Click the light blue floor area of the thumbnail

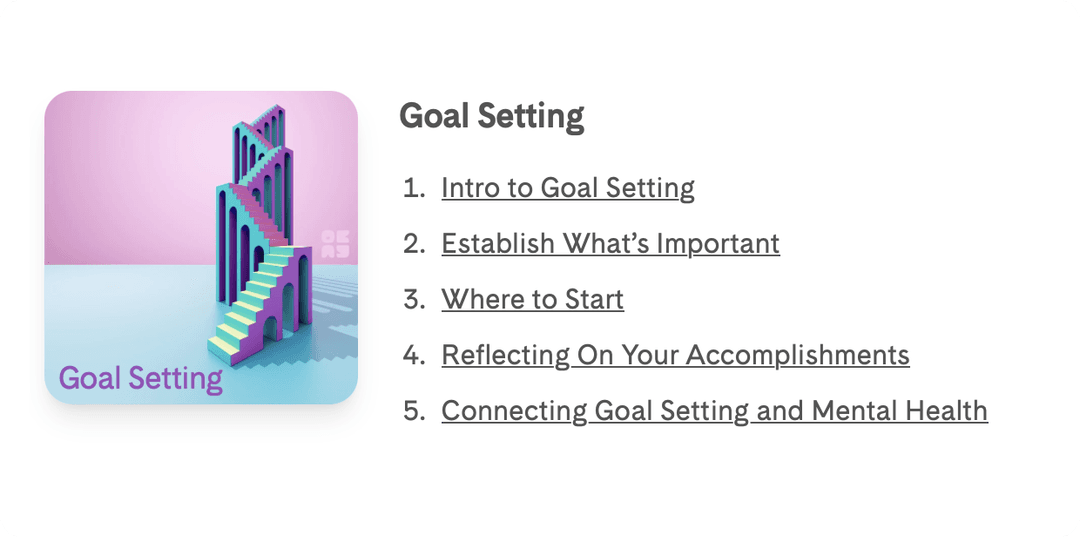click(124, 310)
